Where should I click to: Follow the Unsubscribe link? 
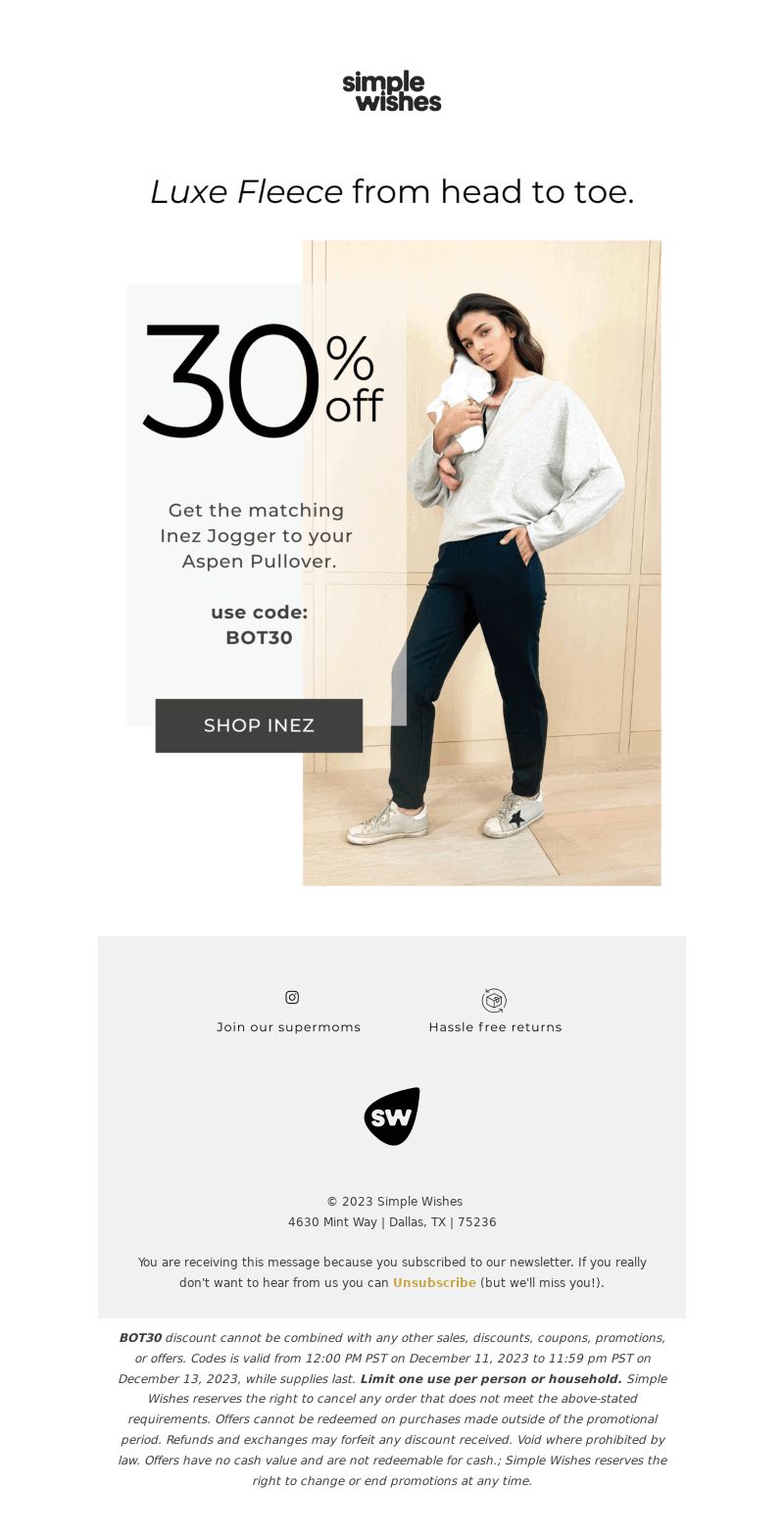point(434,1282)
